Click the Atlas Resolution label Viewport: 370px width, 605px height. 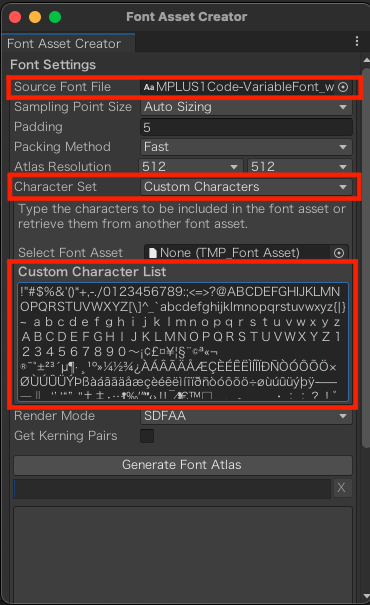63,167
